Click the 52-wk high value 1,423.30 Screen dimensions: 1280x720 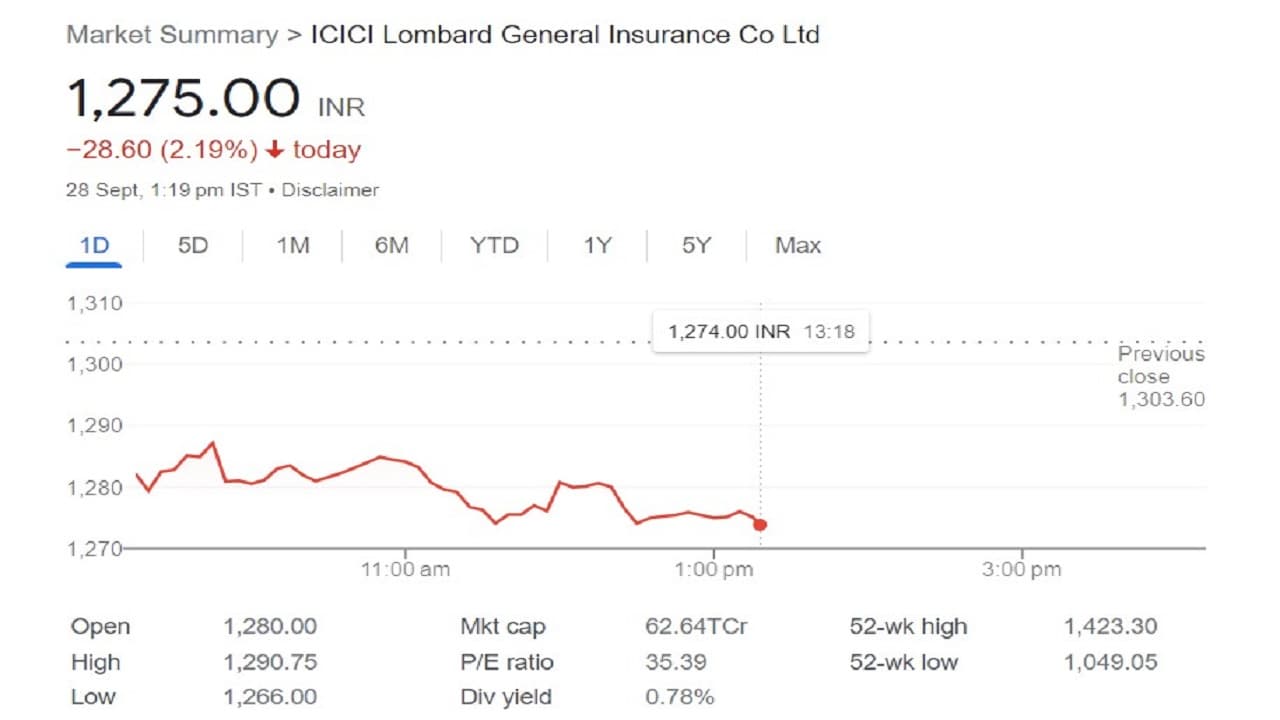tap(1110, 627)
